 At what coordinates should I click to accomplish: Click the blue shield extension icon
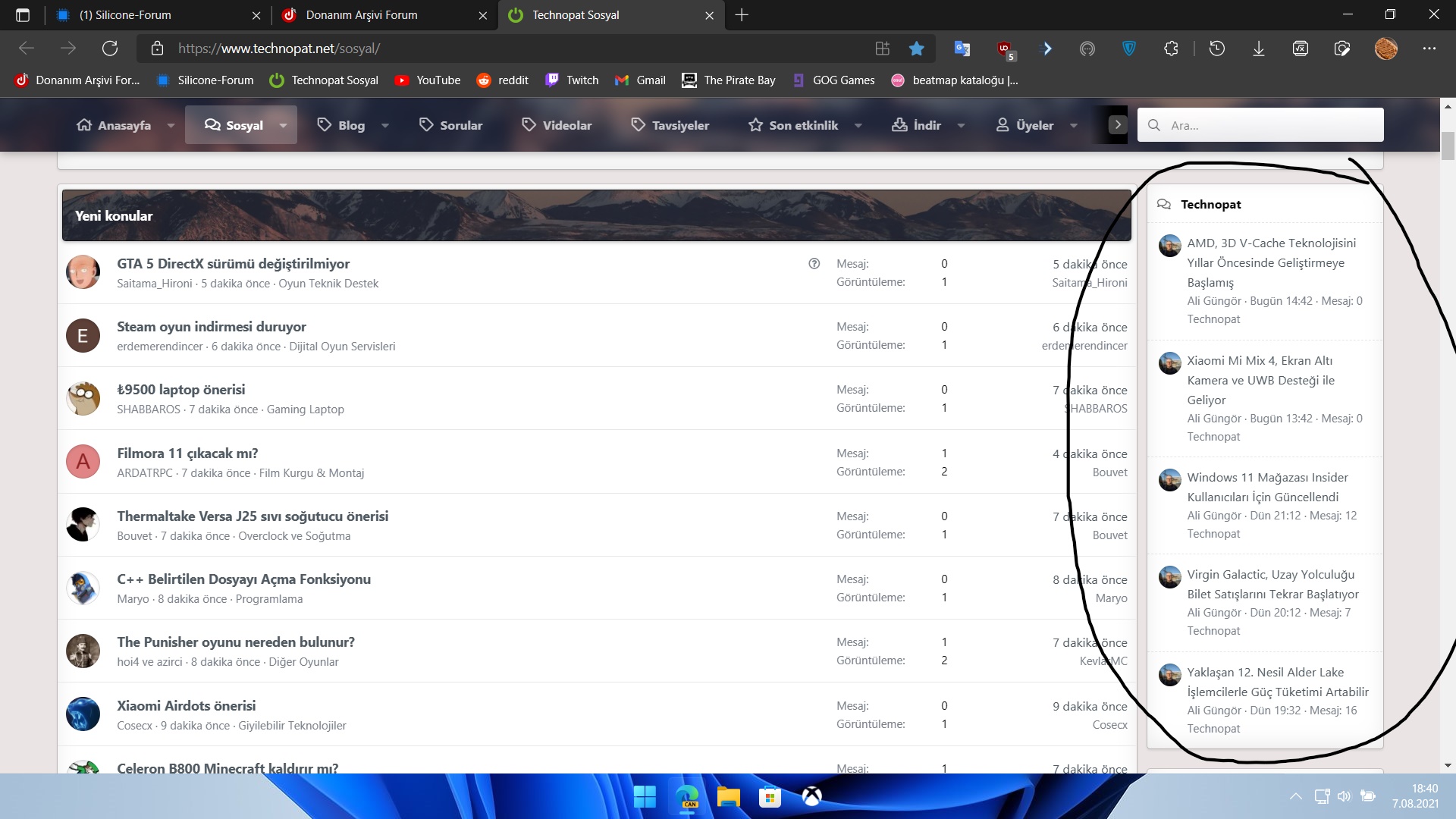point(1129,49)
